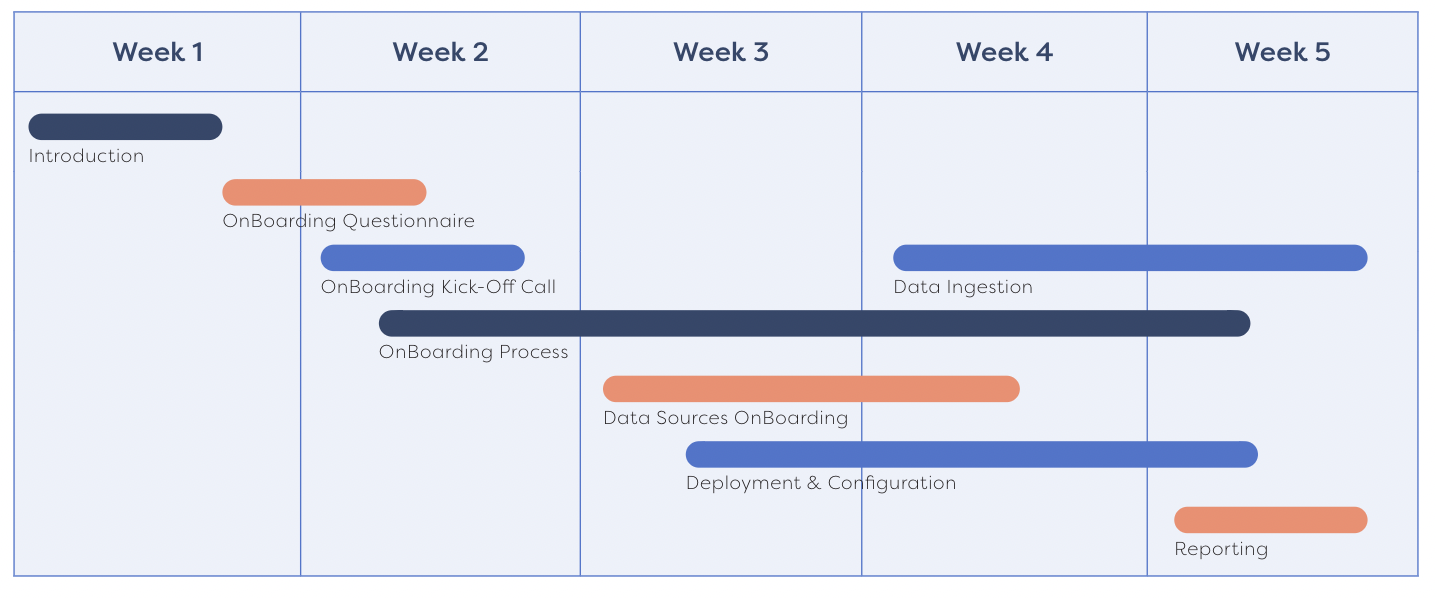Click the Week 1 column header
The image size is (1436, 598).
click(158, 52)
